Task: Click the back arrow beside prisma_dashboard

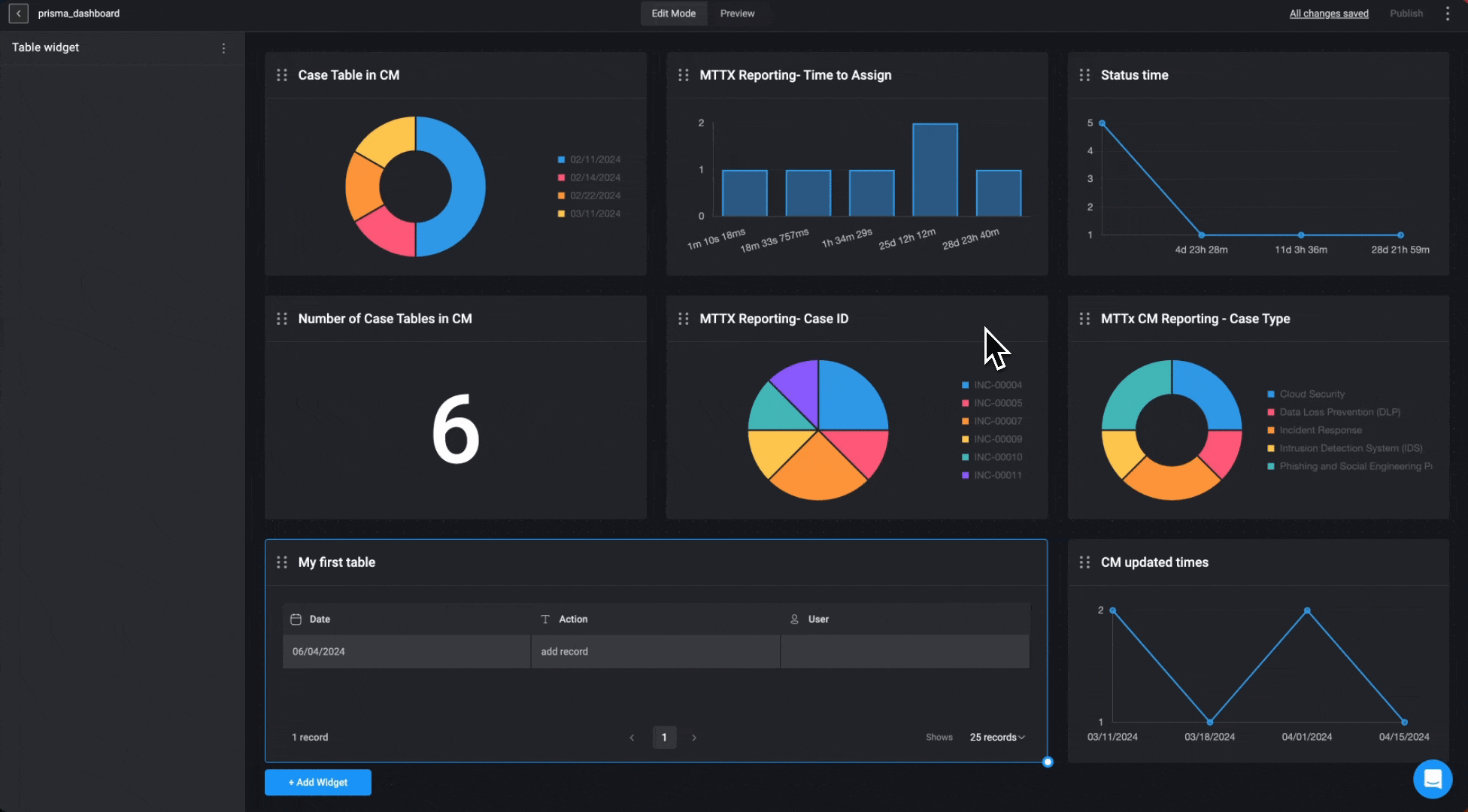Action: tap(19, 14)
